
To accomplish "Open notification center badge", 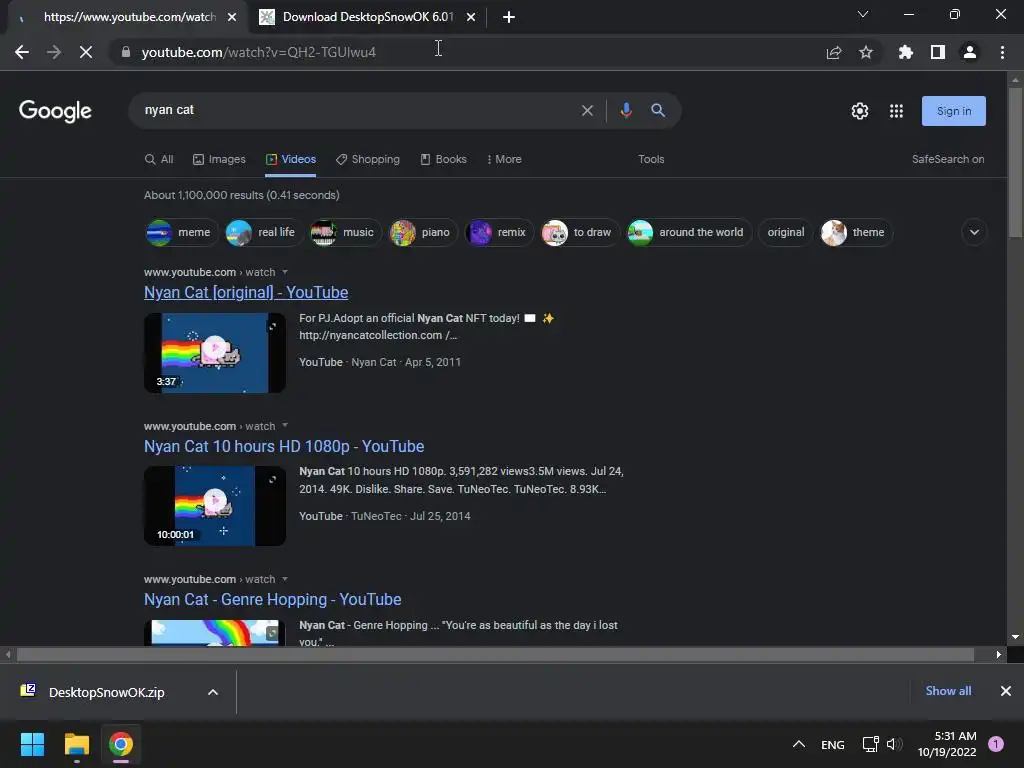I will 996,744.
